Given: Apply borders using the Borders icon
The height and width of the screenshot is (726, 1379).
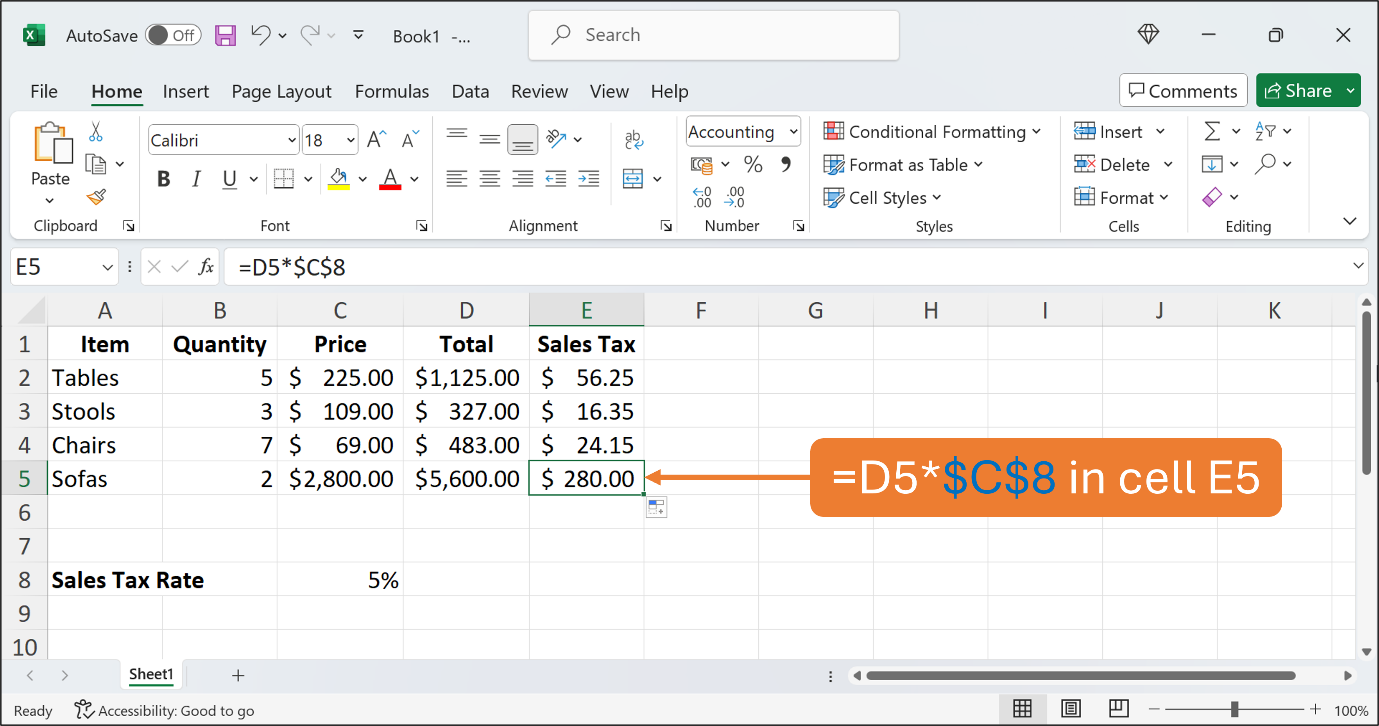Looking at the screenshot, I should tap(284, 180).
